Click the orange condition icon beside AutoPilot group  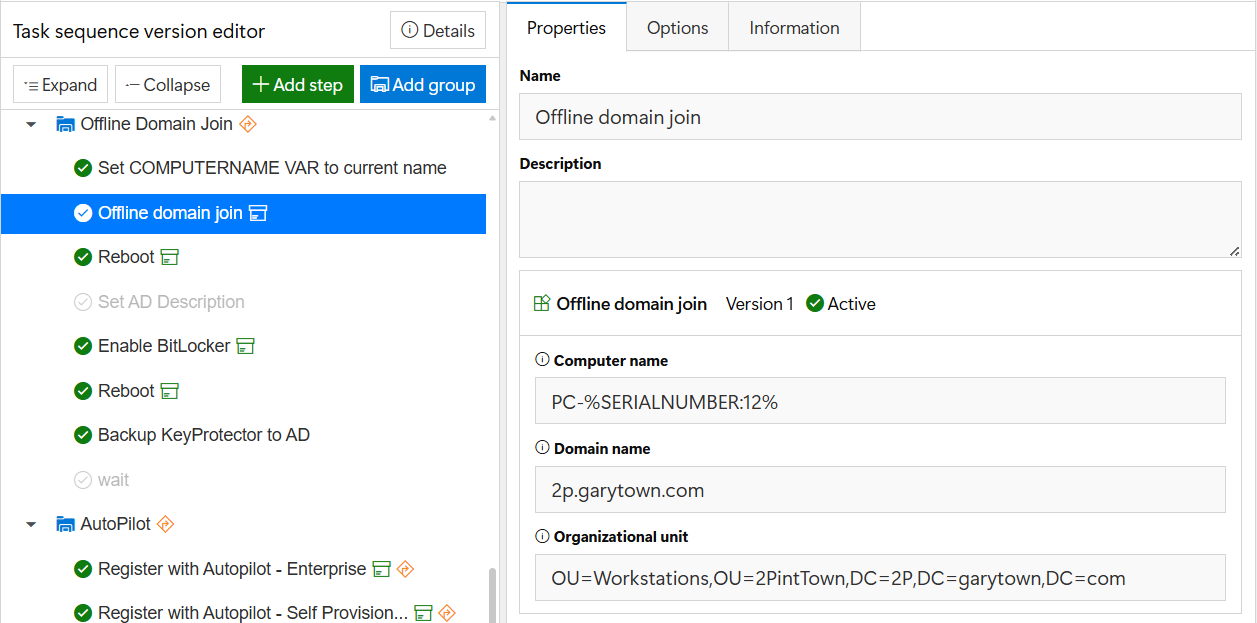[166, 524]
